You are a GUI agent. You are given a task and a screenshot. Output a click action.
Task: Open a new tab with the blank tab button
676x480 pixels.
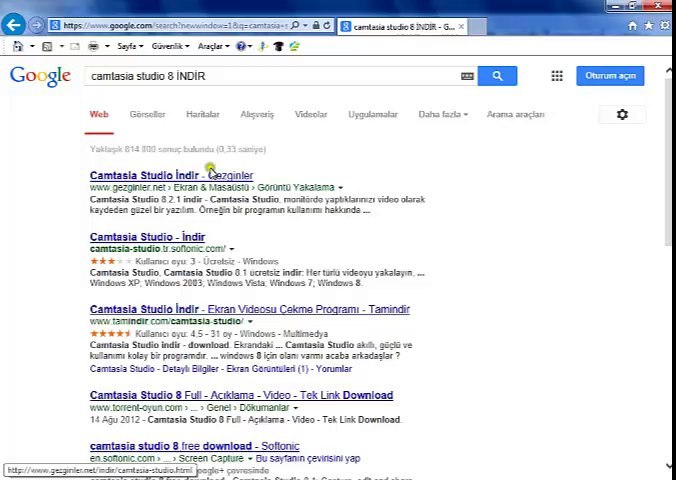coord(477,27)
